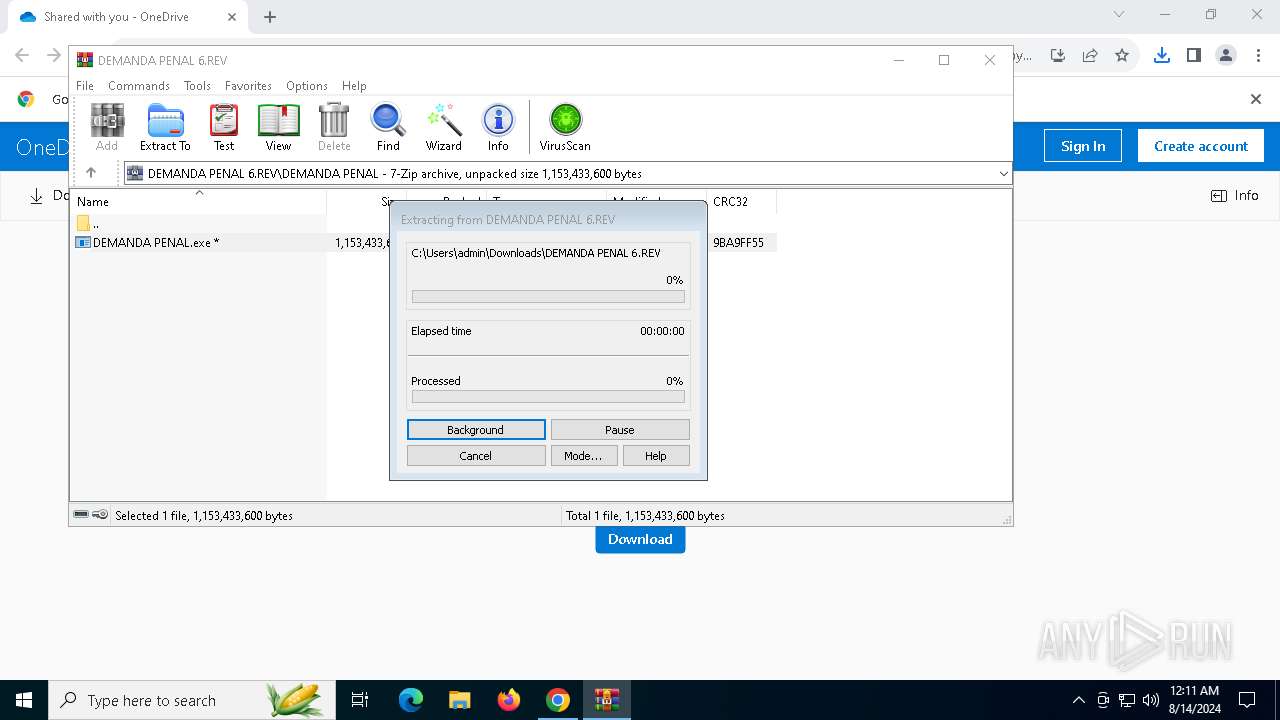Viewport: 1280px width, 720px height.
Task: Expand the archive path dropdown
Action: click(x=1003, y=173)
